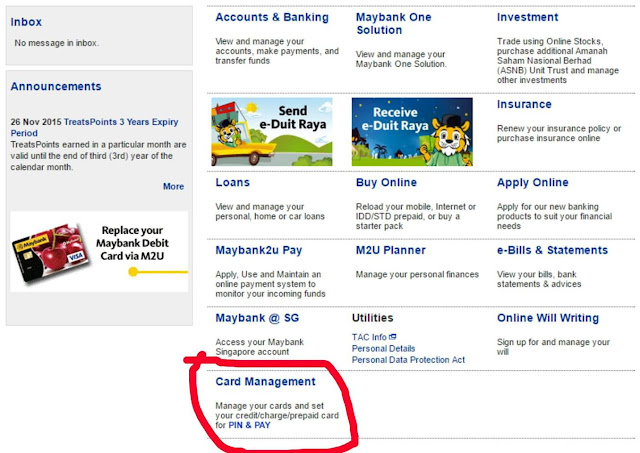Click 'No message in inbox.' text
This screenshot has width=640, height=453.
(x=57, y=43)
